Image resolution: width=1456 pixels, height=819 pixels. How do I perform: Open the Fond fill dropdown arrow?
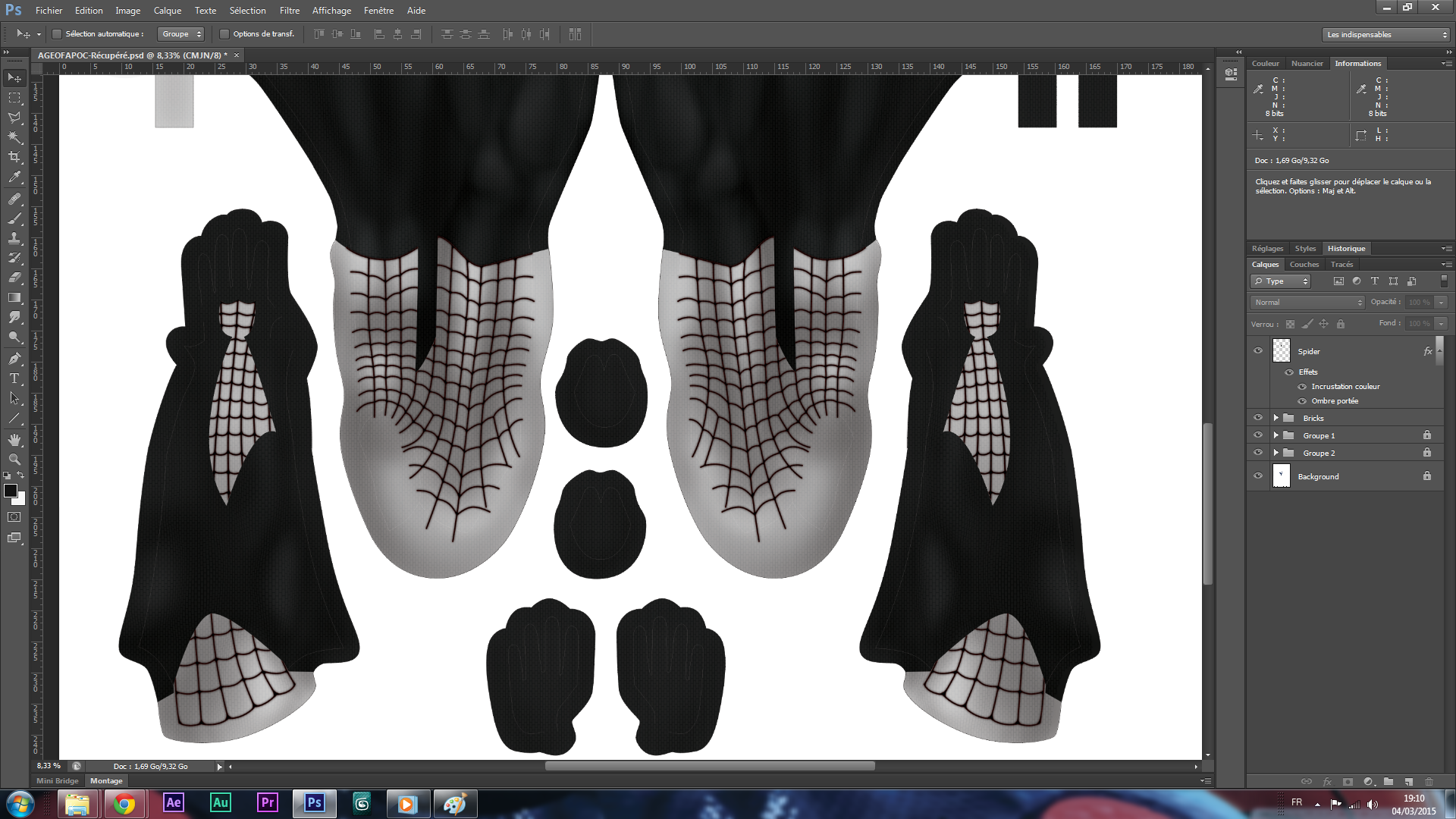pos(1442,324)
